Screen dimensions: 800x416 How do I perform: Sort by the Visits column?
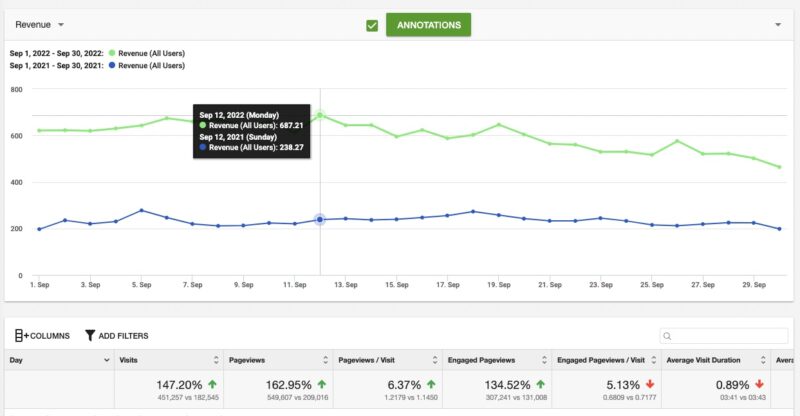tap(216, 359)
